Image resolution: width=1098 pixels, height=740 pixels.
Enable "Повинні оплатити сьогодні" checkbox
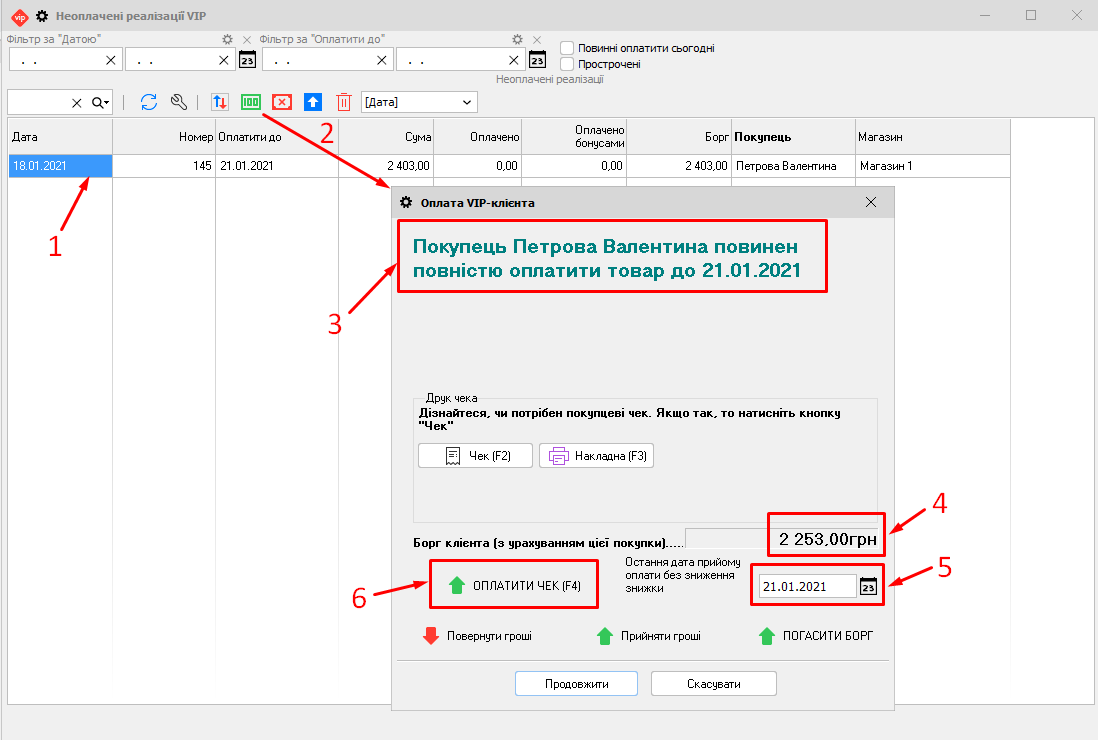[567, 48]
